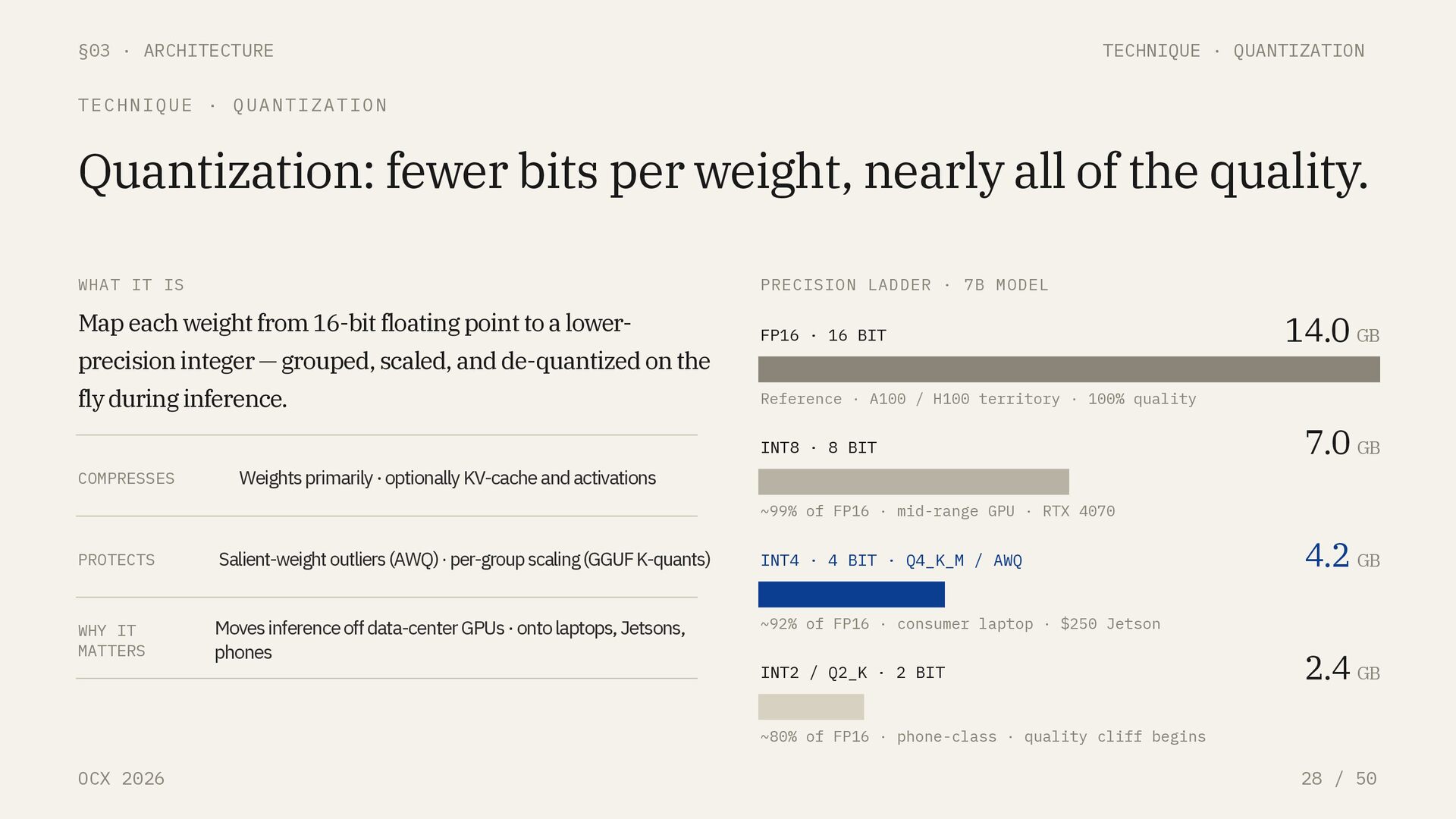This screenshot has height=819, width=1456.
Task: Click the slide title about quantization
Action: (x=723, y=171)
